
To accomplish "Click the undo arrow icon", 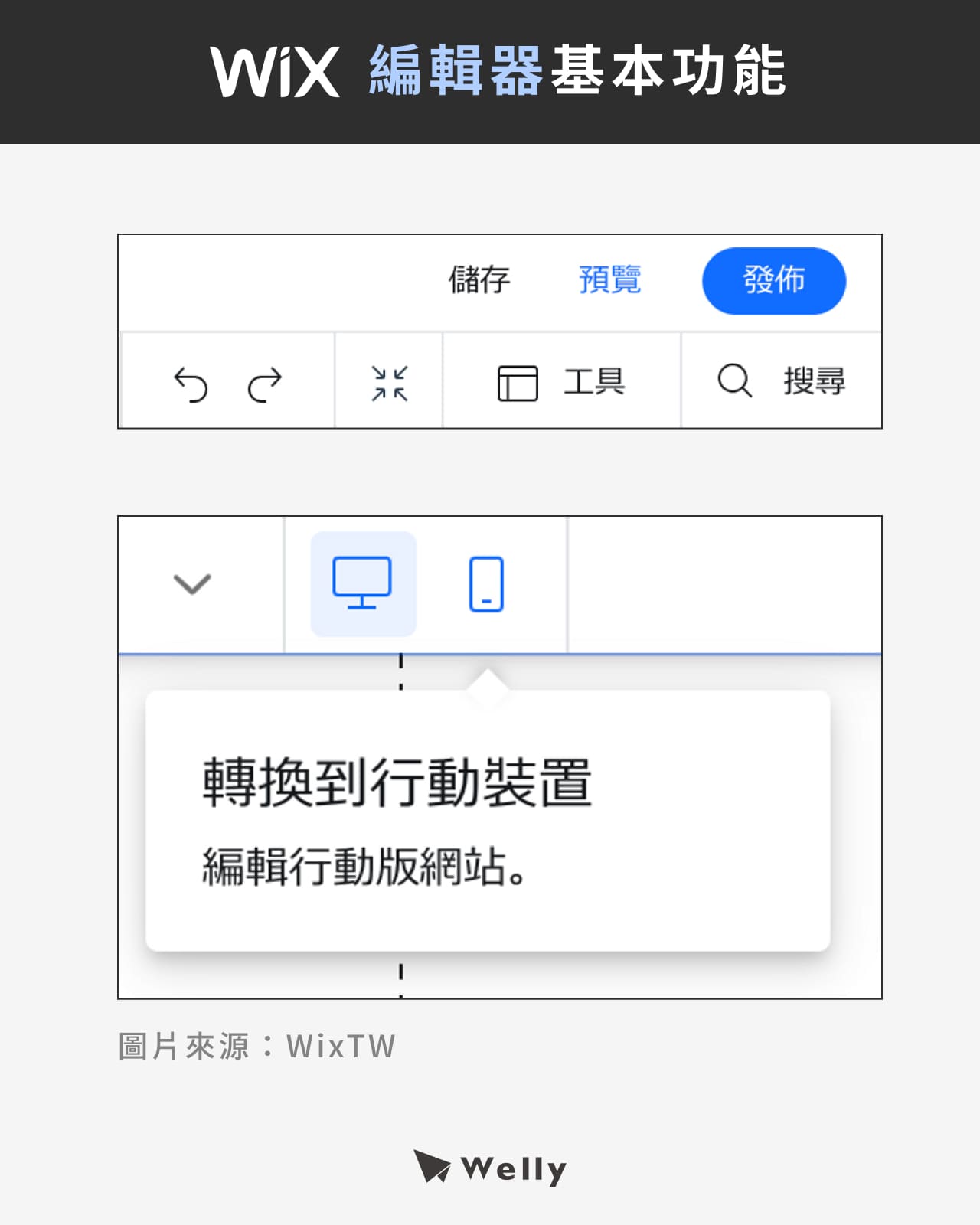I will [191, 384].
